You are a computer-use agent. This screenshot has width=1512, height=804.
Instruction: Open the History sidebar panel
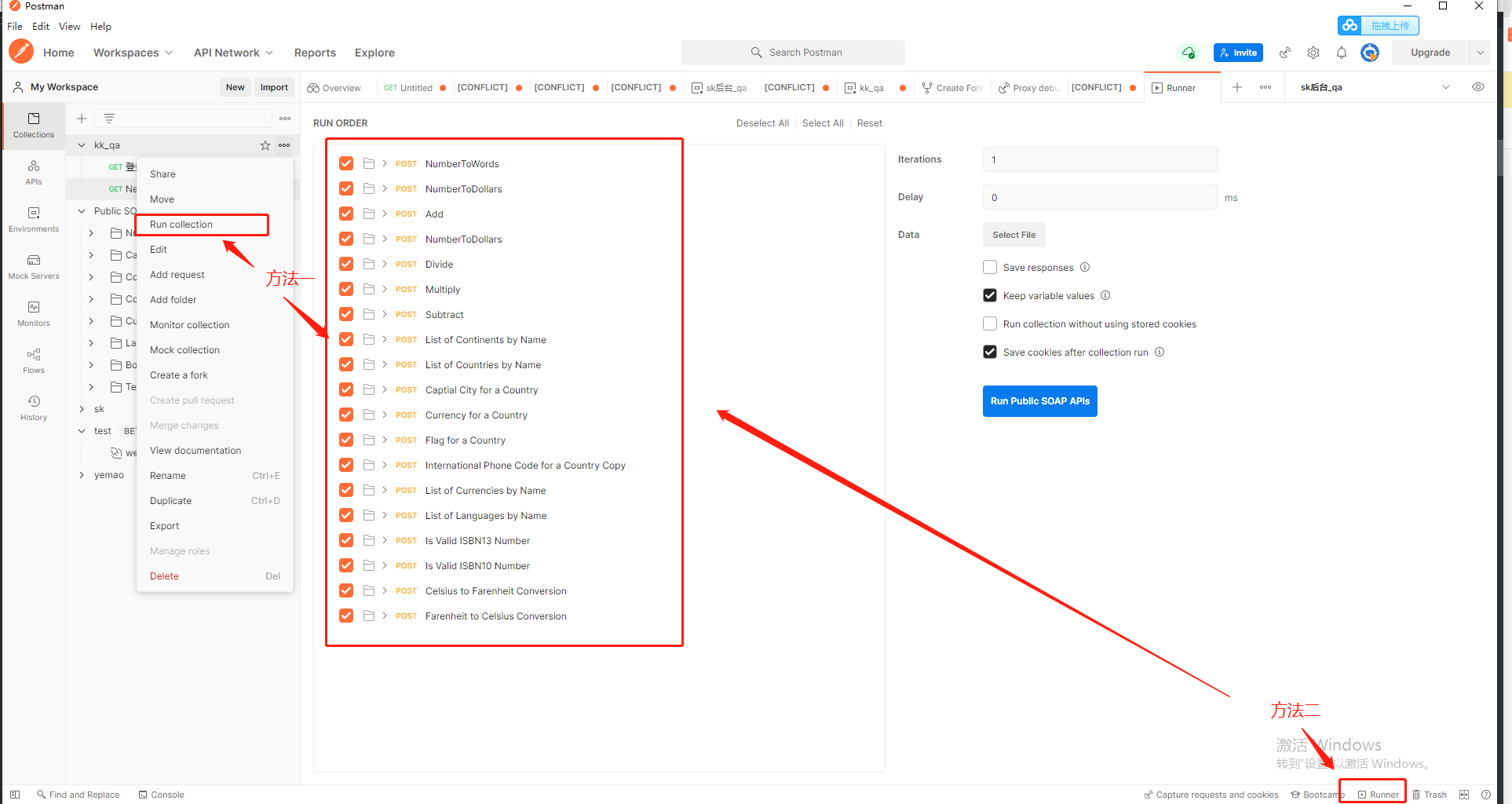[x=34, y=407]
